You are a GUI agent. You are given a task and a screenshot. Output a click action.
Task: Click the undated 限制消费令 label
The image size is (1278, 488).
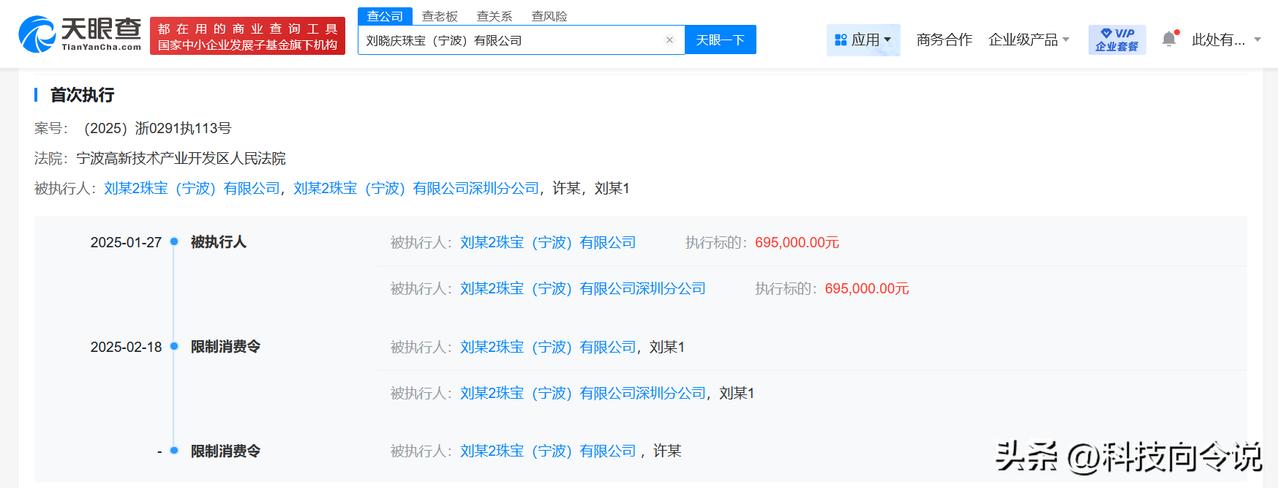(x=226, y=451)
